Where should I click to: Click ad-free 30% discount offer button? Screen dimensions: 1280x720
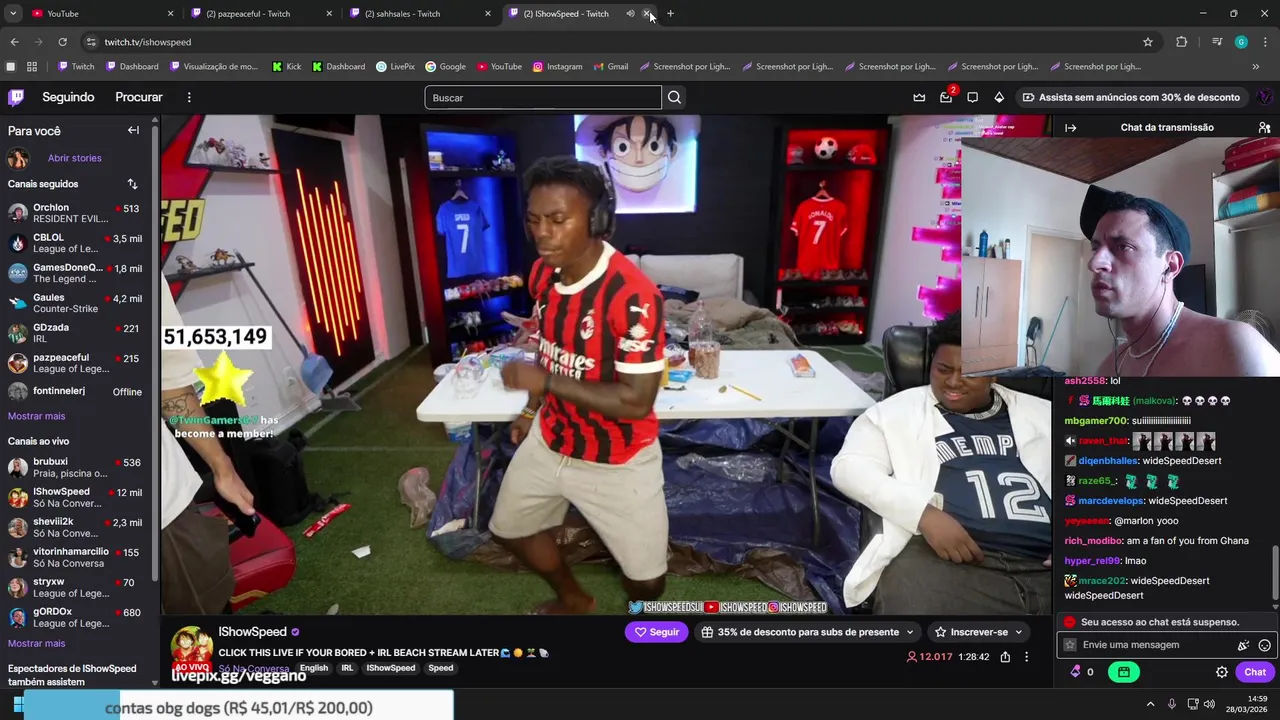1130,97
